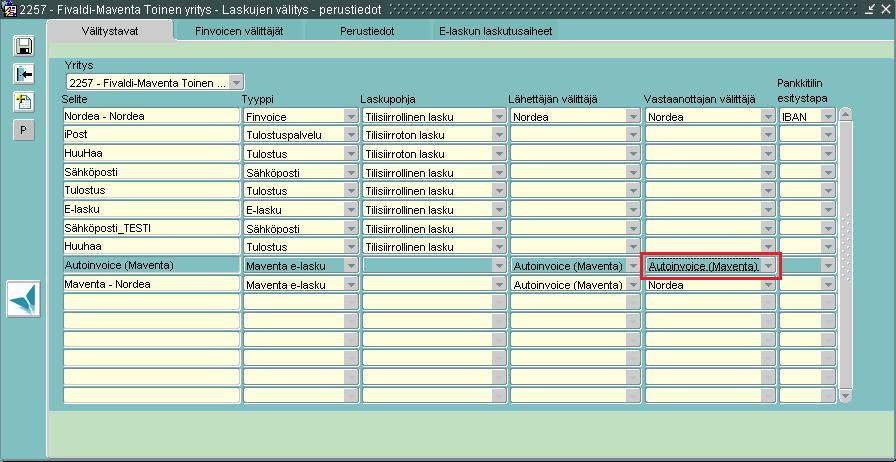896x462 pixels.
Task: Switch to Finvoicen välittäjät tab
Action: 239,31
